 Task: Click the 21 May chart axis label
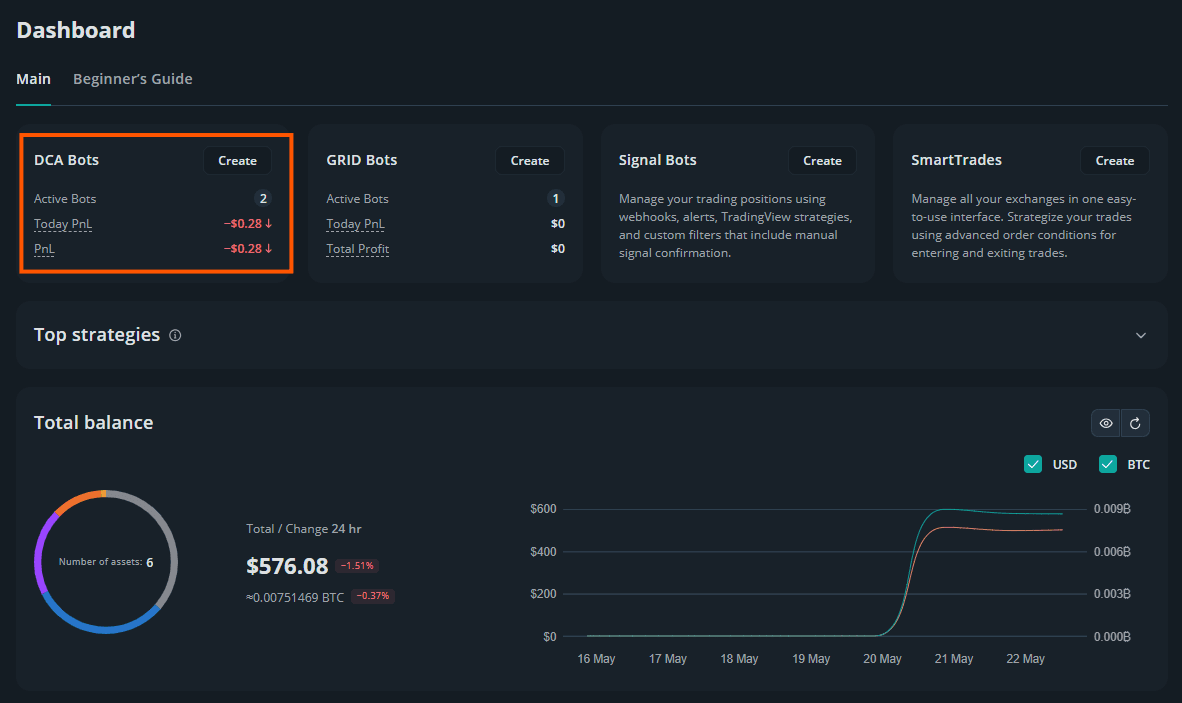(954, 659)
